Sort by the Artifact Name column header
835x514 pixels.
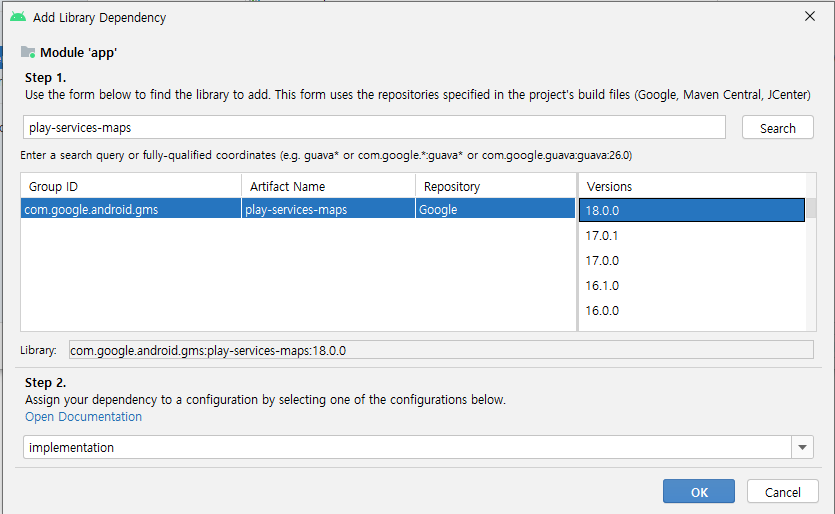coord(329,186)
